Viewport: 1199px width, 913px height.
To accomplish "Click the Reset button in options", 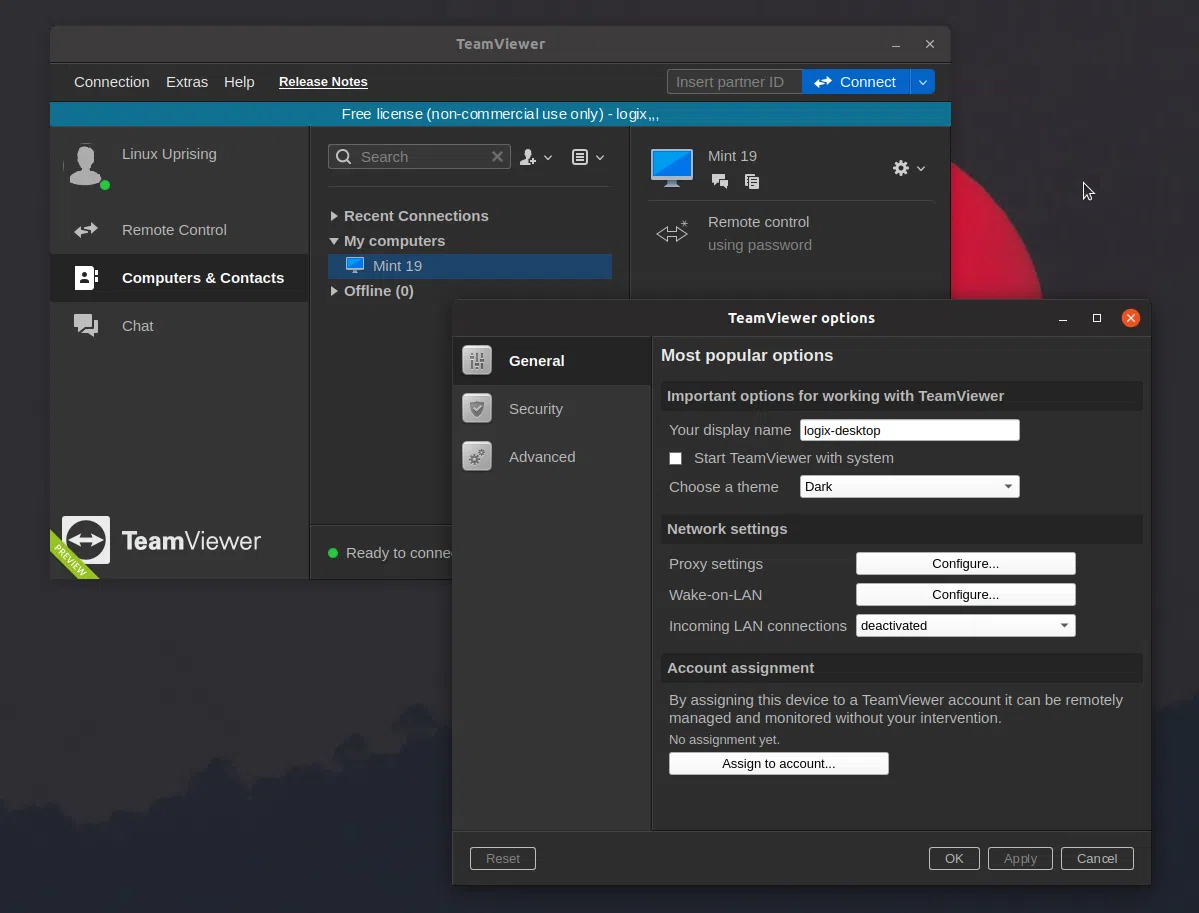I will [502, 858].
